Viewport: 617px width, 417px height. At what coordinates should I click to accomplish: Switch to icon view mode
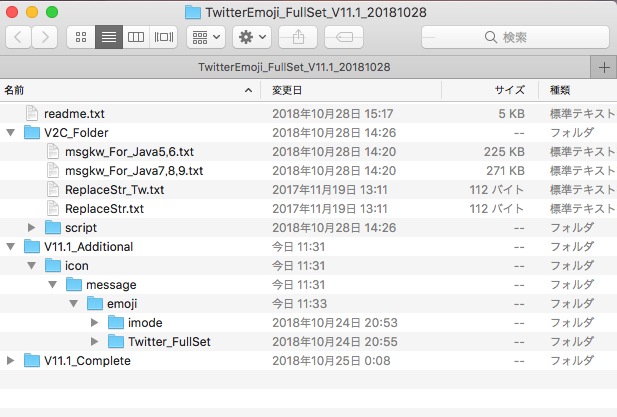pos(81,37)
